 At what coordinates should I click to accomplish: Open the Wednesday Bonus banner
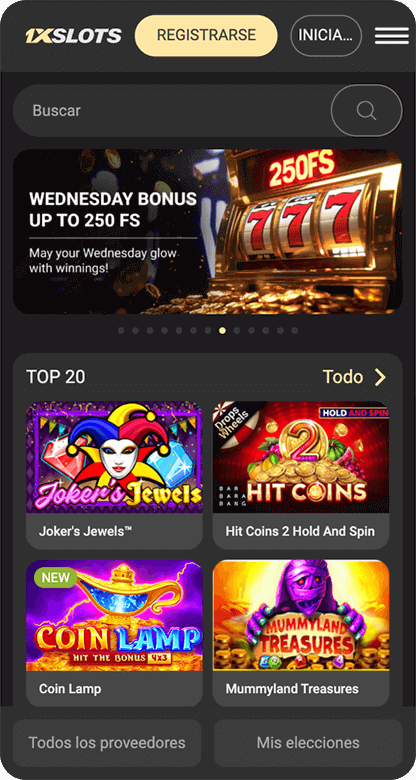(x=208, y=231)
